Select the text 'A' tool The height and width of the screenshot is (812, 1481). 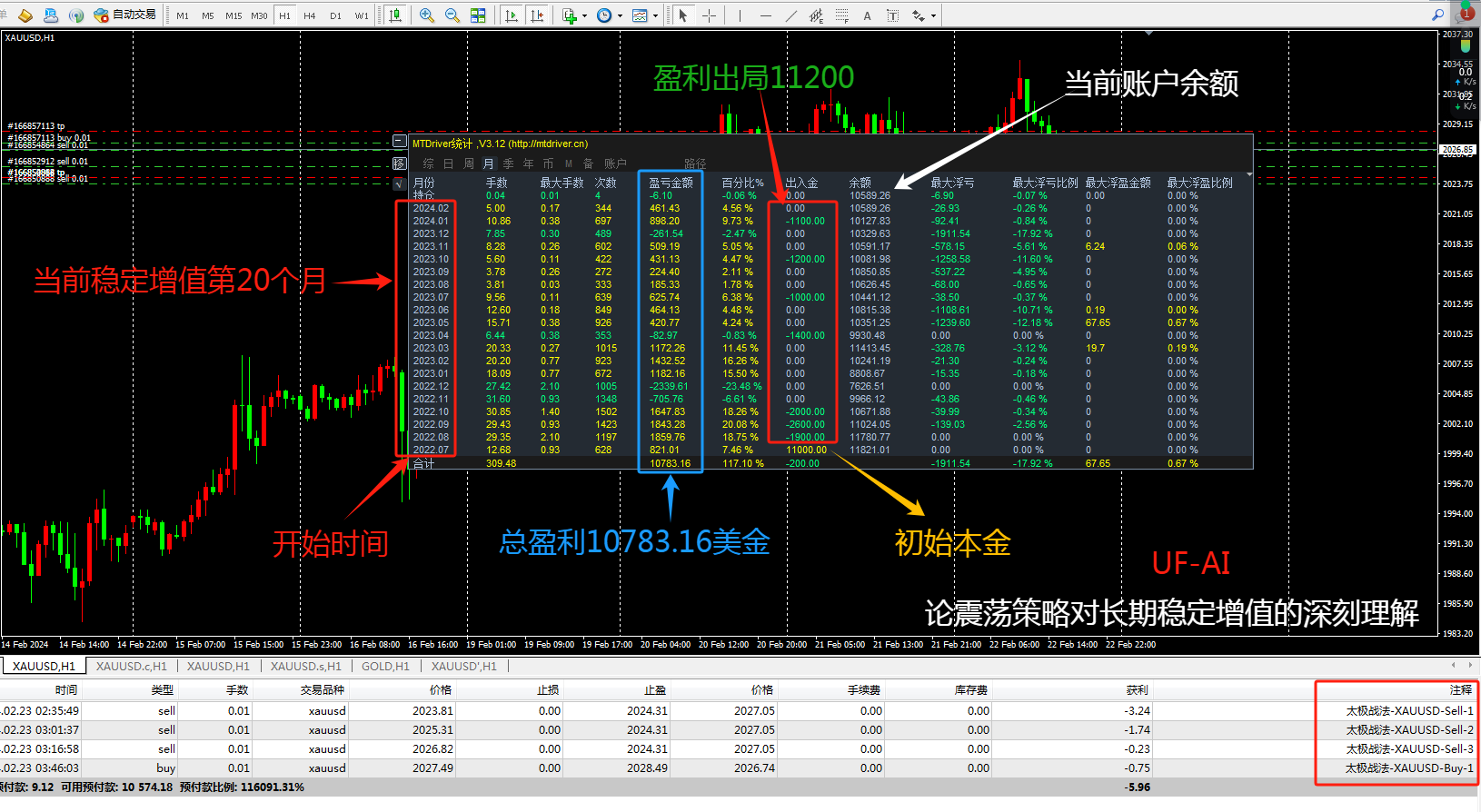coord(867,15)
